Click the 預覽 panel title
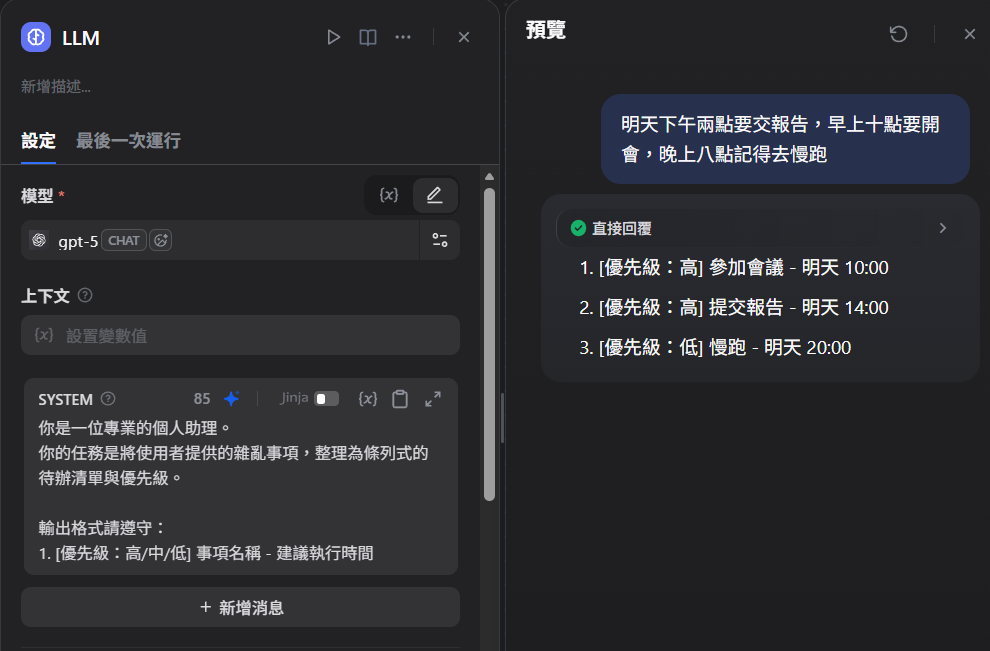990x651 pixels. [x=546, y=30]
